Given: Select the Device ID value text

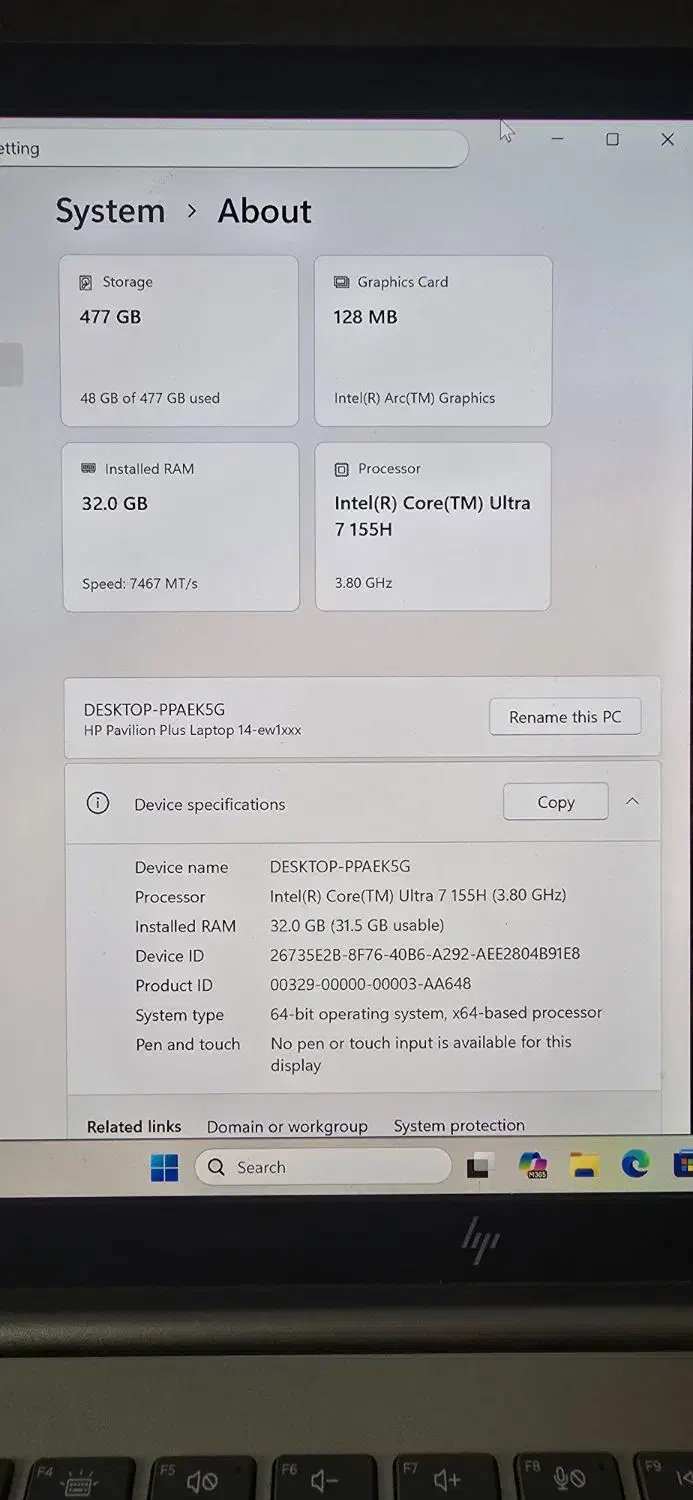Looking at the screenshot, I should (x=425, y=955).
